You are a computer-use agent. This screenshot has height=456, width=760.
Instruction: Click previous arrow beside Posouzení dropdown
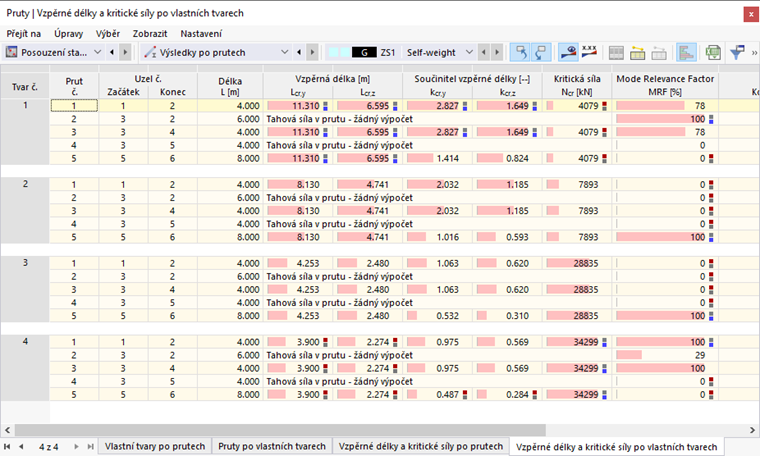112,52
